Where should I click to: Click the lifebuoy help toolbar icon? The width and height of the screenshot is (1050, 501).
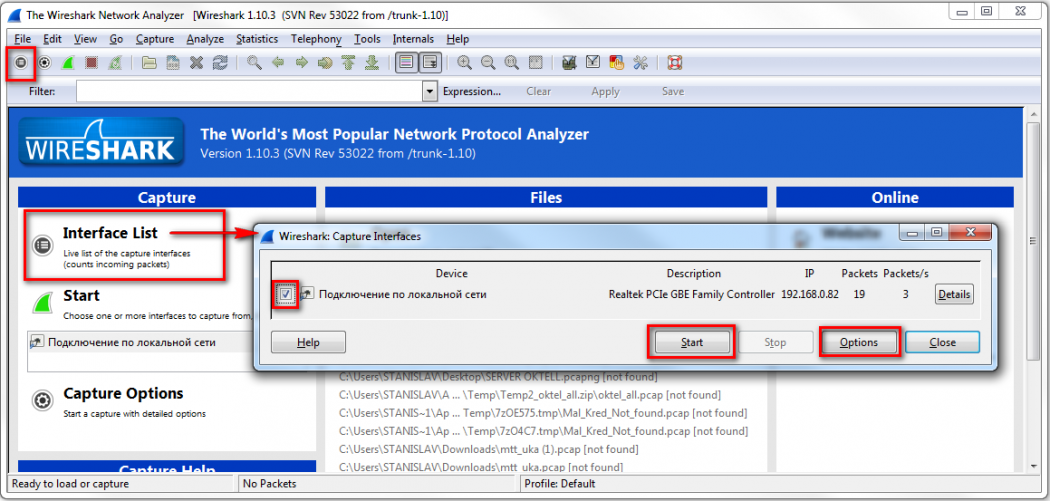674,63
